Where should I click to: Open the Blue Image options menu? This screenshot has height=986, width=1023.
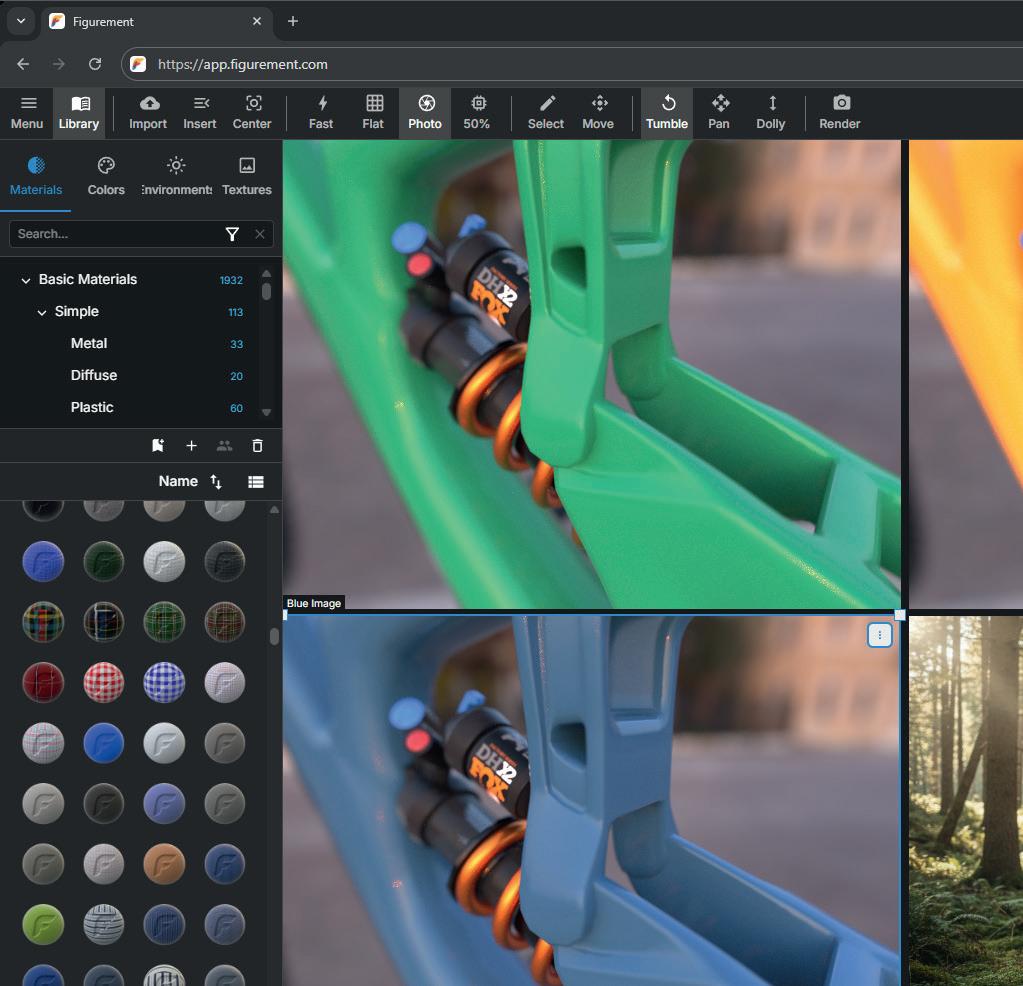tap(879, 635)
